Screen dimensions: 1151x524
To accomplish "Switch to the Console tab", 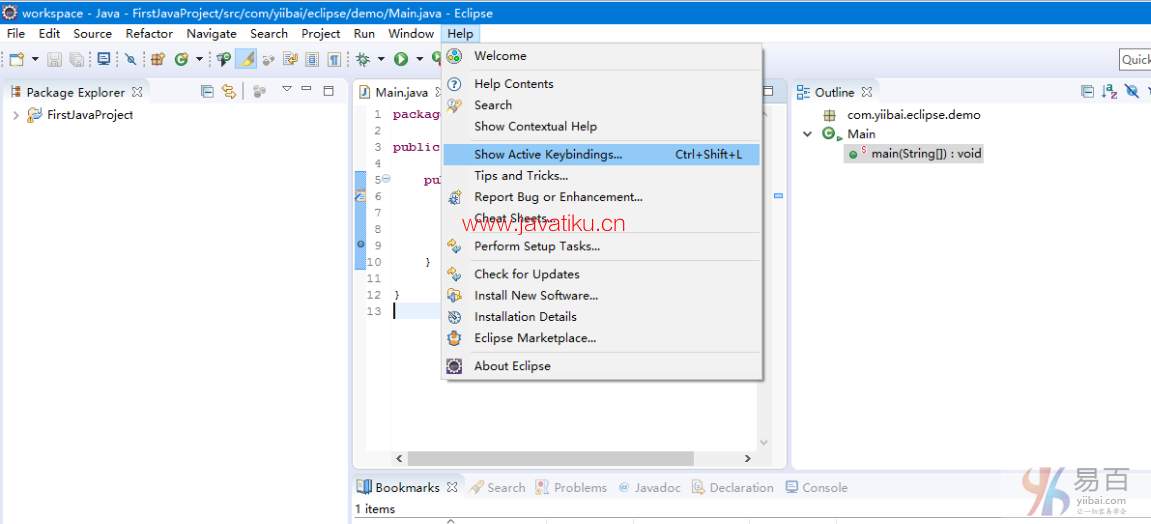I will 824,488.
